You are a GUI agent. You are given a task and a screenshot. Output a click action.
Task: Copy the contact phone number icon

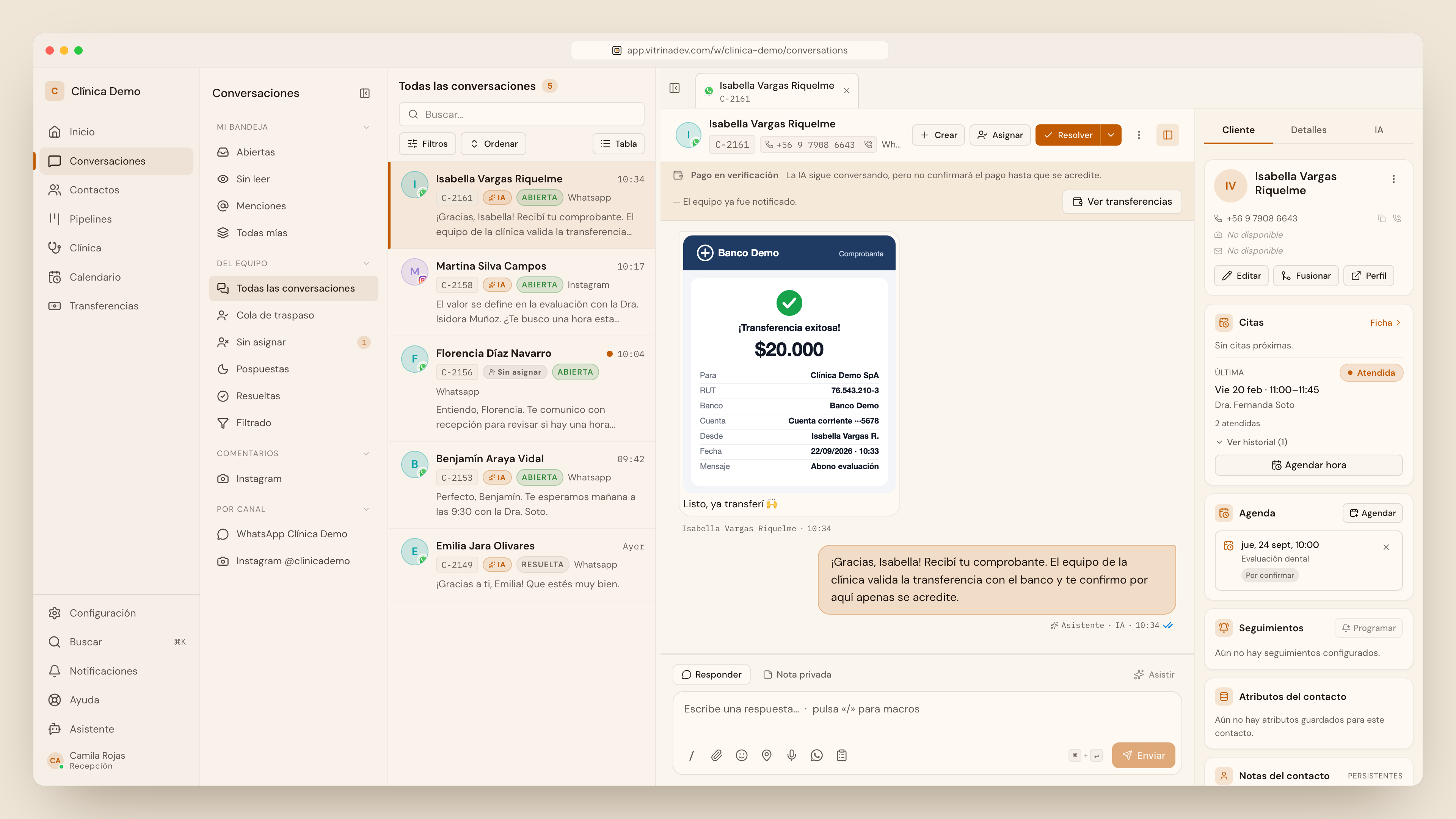[x=1381, y=219]
